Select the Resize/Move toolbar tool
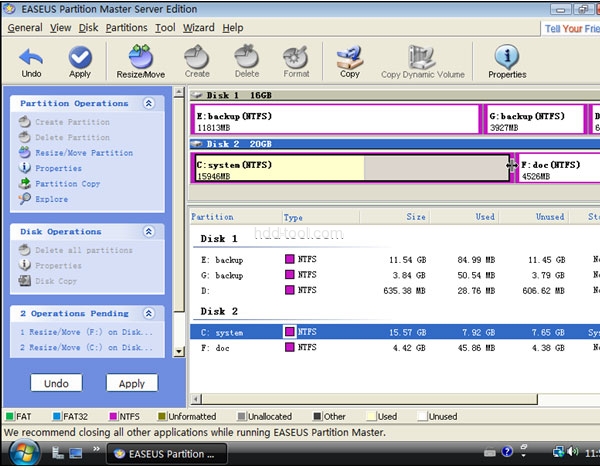This screenshot has height=468, width=600. (141, 62)
